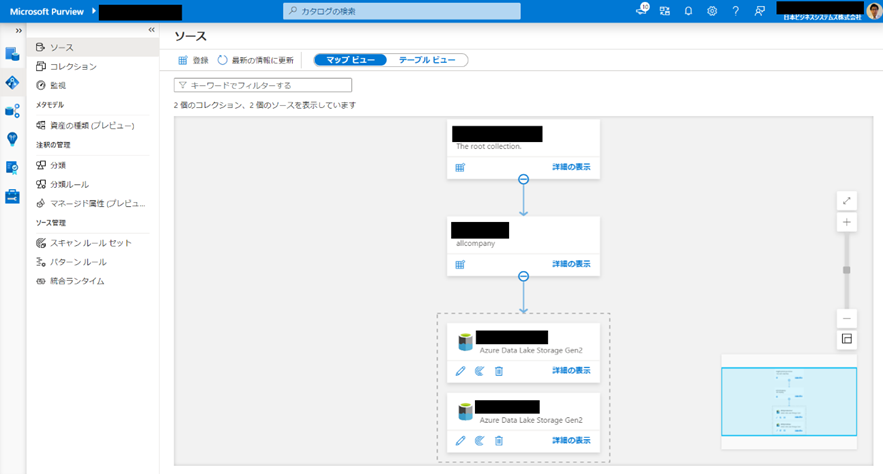Edit the second Azure Data Lake Storage source
Screen dimensions: 883x474
click(460, 441)
